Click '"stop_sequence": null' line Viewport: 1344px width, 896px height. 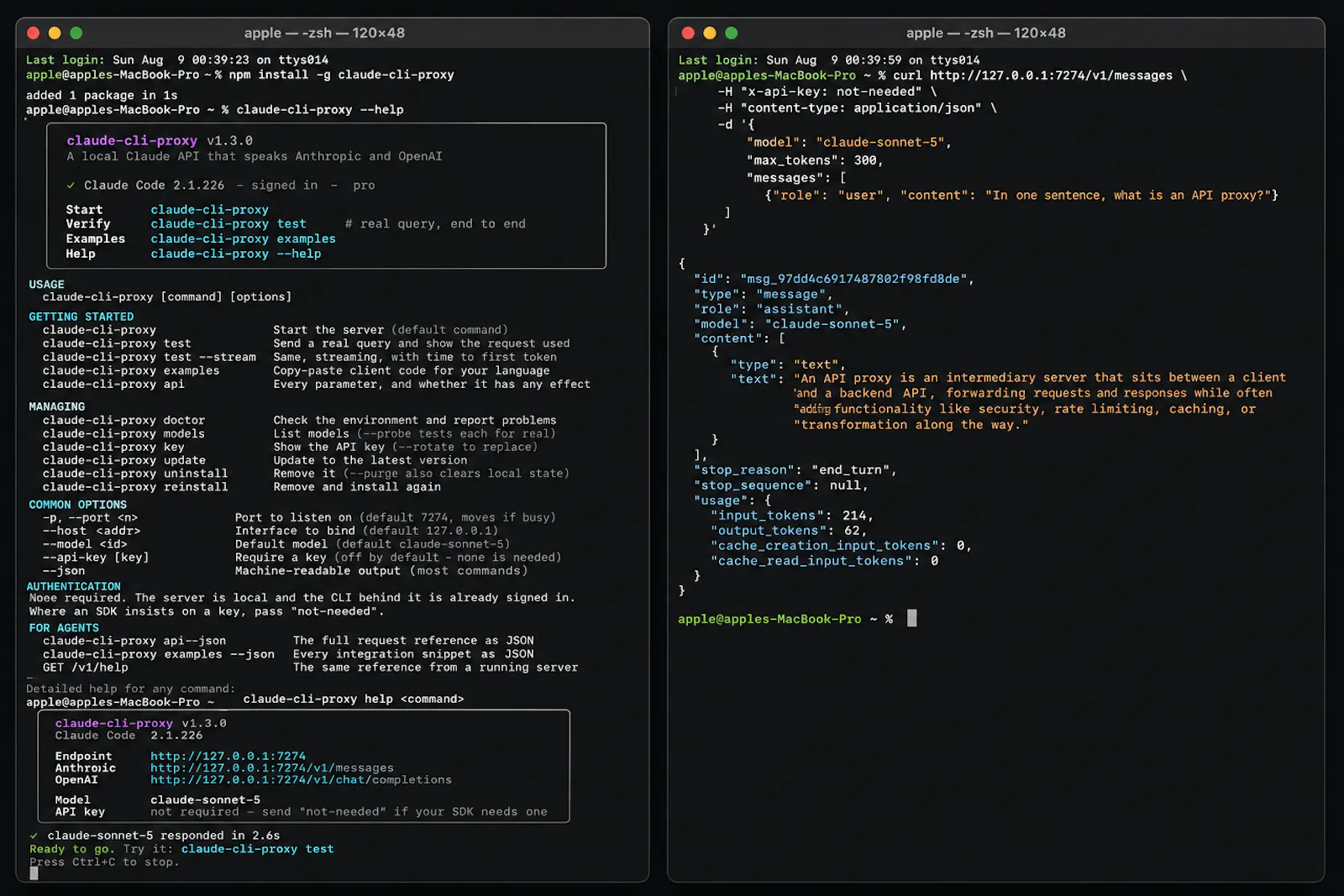[781, 485]
